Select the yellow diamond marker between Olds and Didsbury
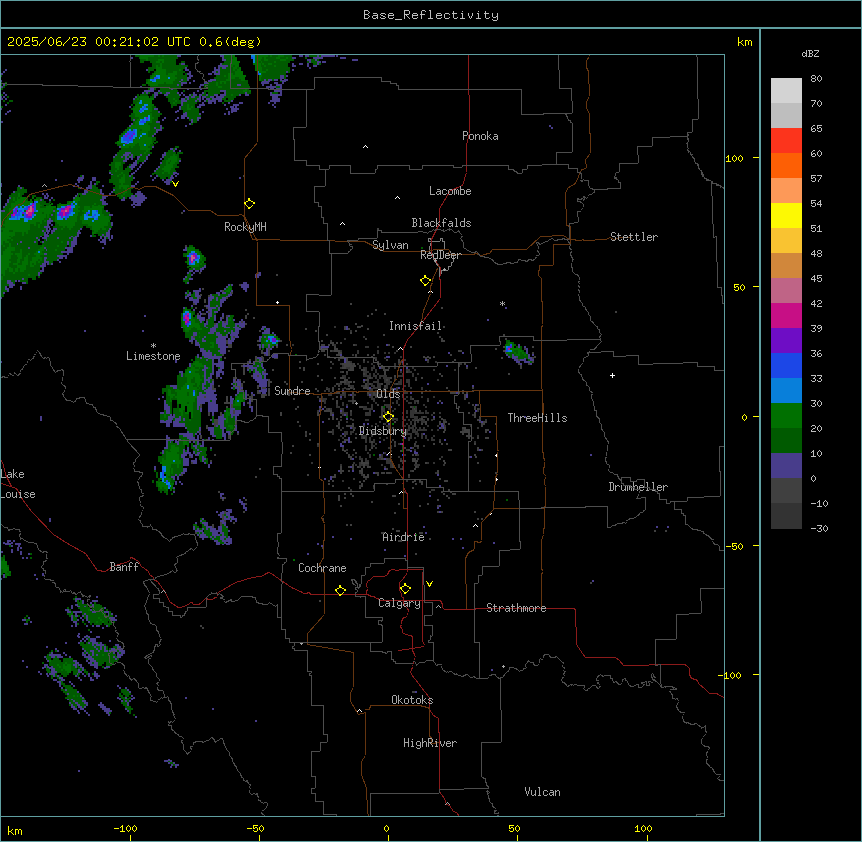This screenshot has height=842, width=862. (x=389, y=417)
